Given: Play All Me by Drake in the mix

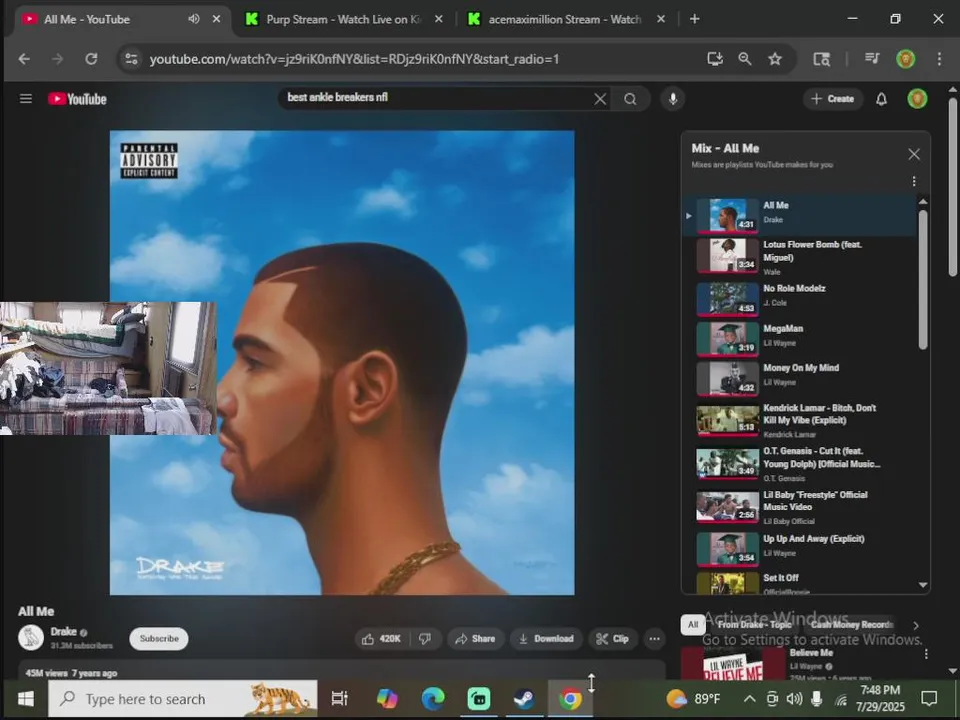Looking at the screenshot, I should click(799, 215).
